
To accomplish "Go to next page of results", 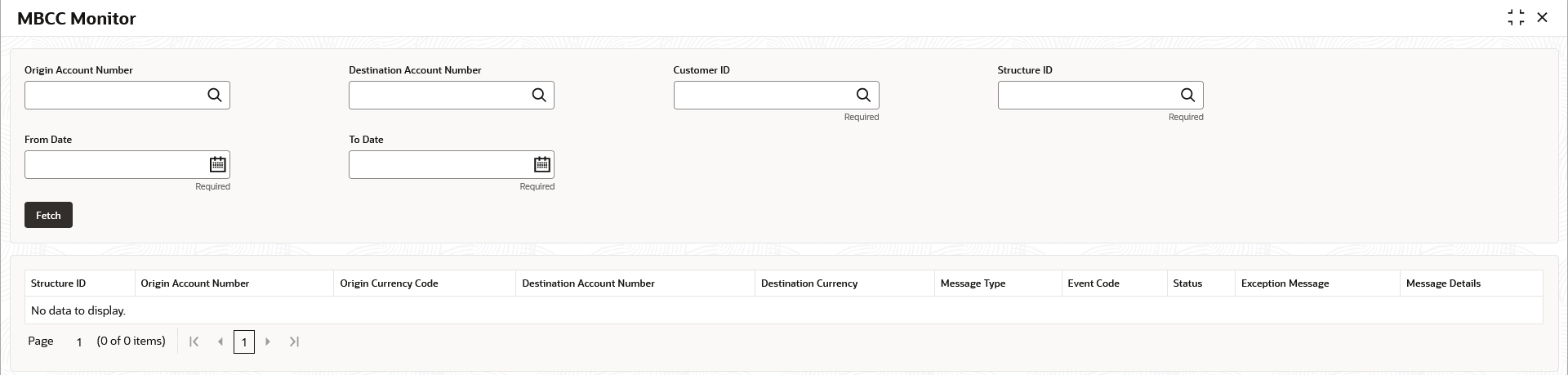I will tap(268, 342).
